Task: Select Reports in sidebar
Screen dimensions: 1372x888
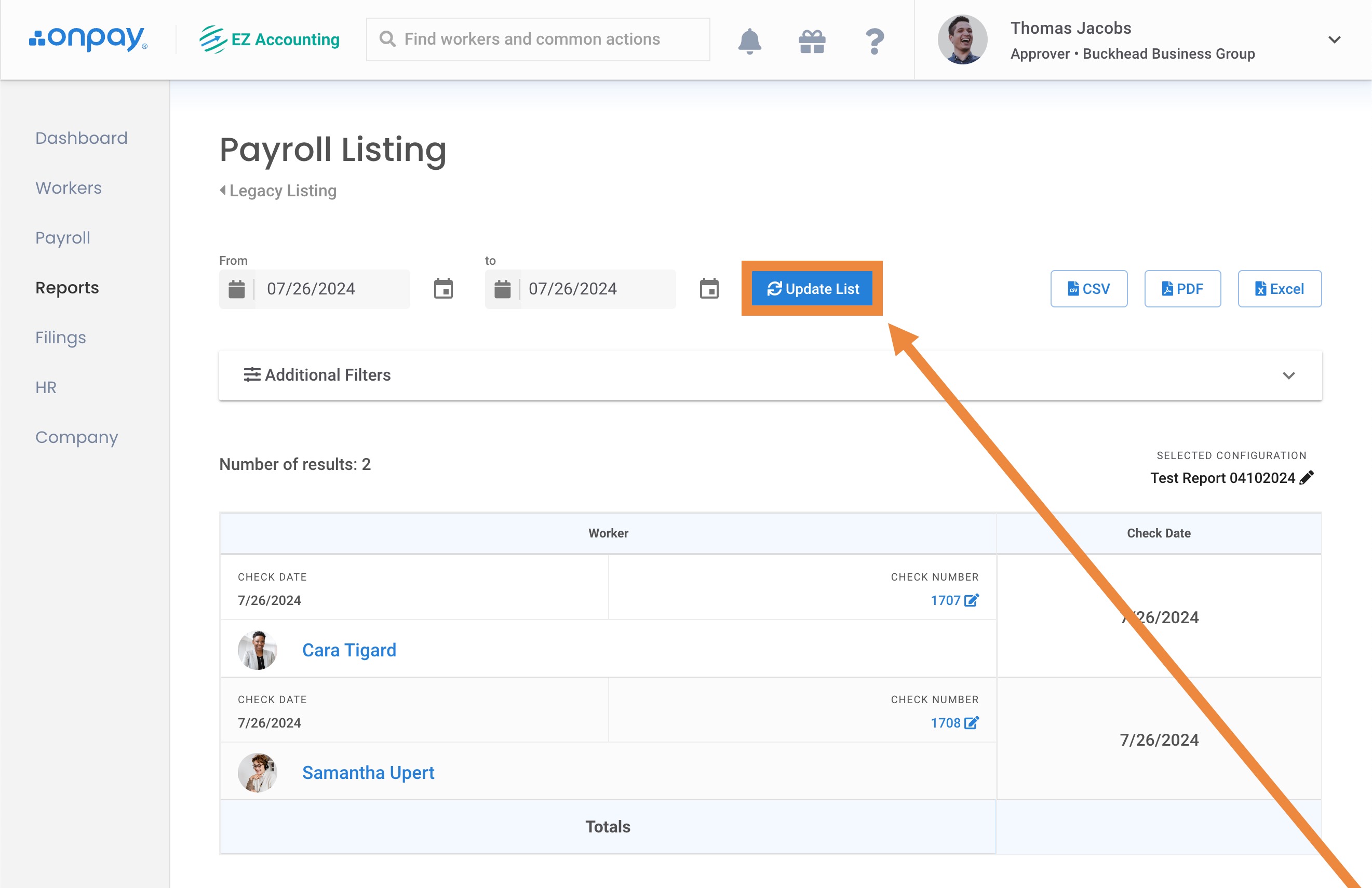Action: (x=67, y=288)
